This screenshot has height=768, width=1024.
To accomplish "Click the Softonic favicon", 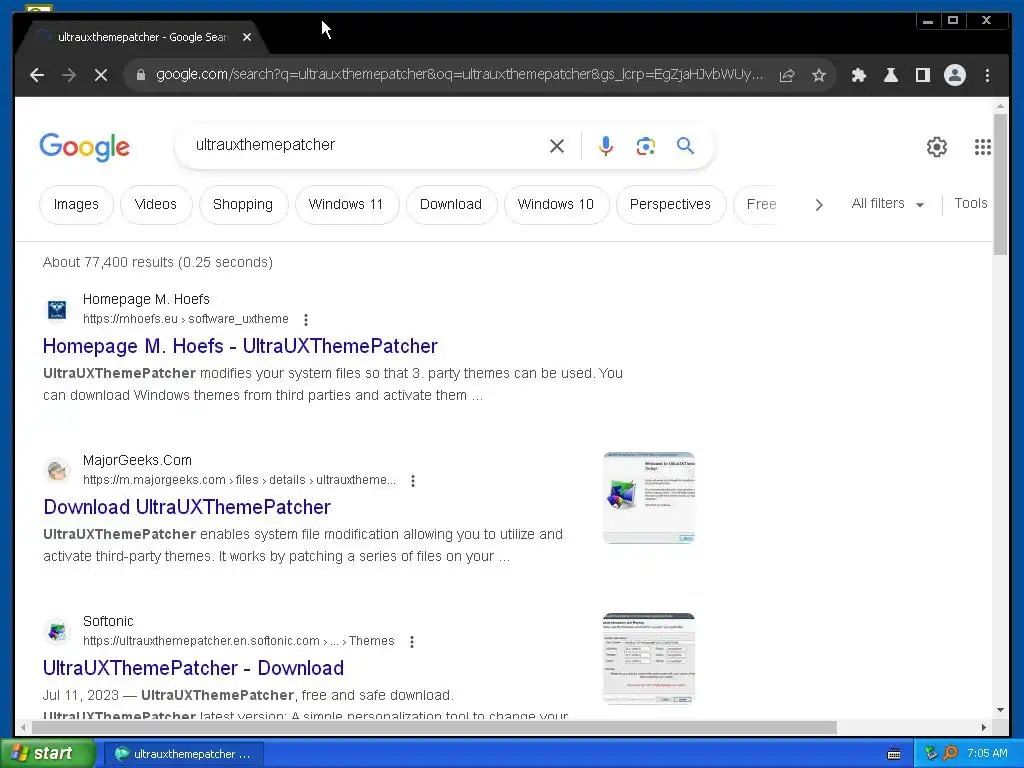I will coord(57,632).
